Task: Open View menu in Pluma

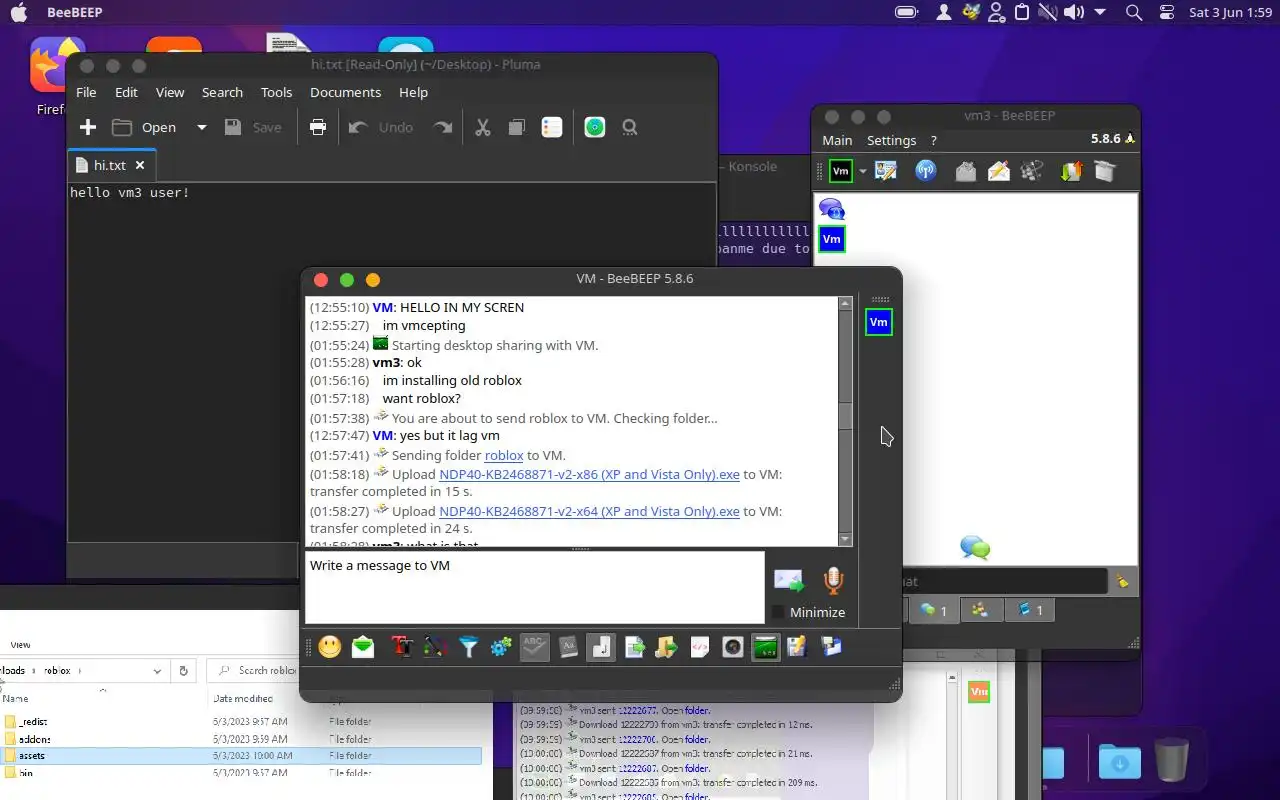Action: pos(170,92)
